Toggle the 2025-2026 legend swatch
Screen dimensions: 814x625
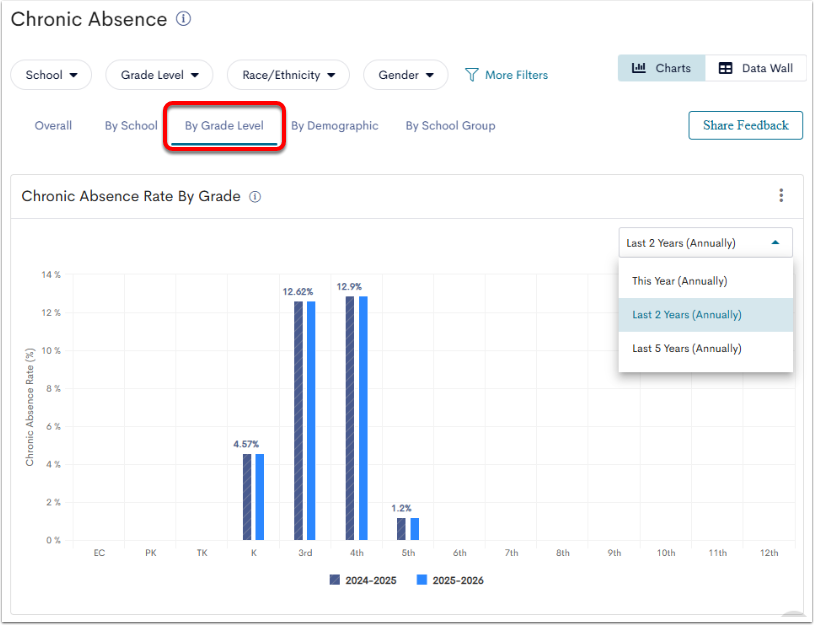point(422,580)
